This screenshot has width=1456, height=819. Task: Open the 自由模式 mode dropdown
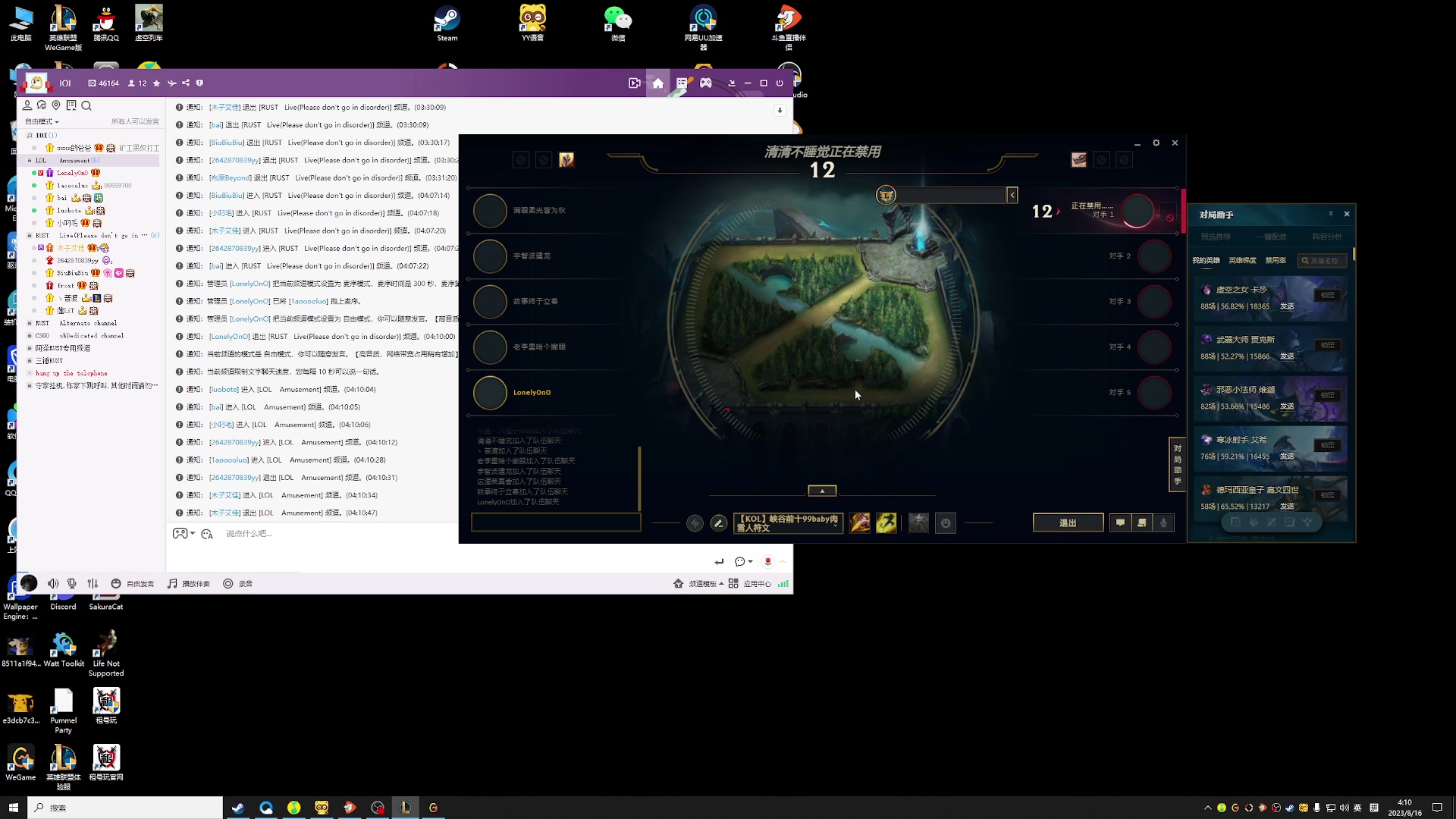pos(42,121)
